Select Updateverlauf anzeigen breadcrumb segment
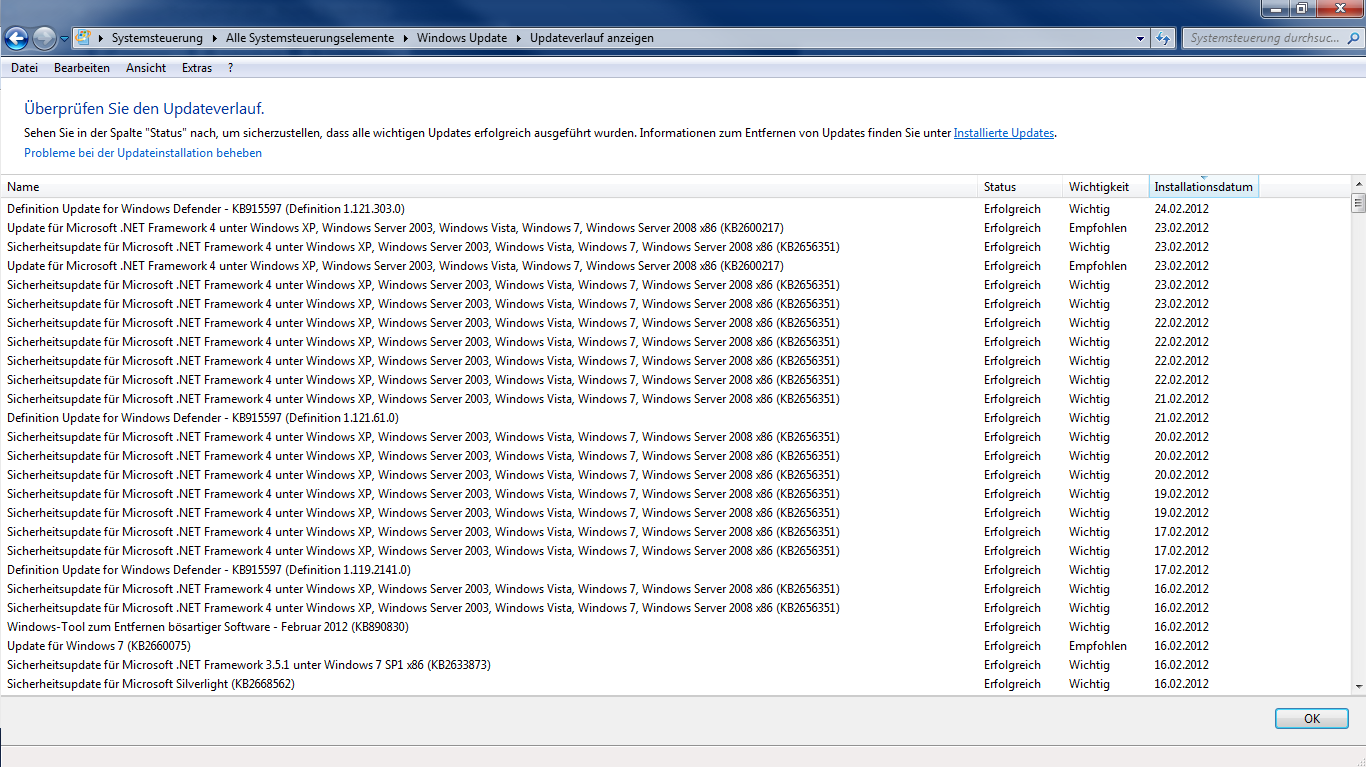This screenshot has height=767, width=1366. (592, 38)
